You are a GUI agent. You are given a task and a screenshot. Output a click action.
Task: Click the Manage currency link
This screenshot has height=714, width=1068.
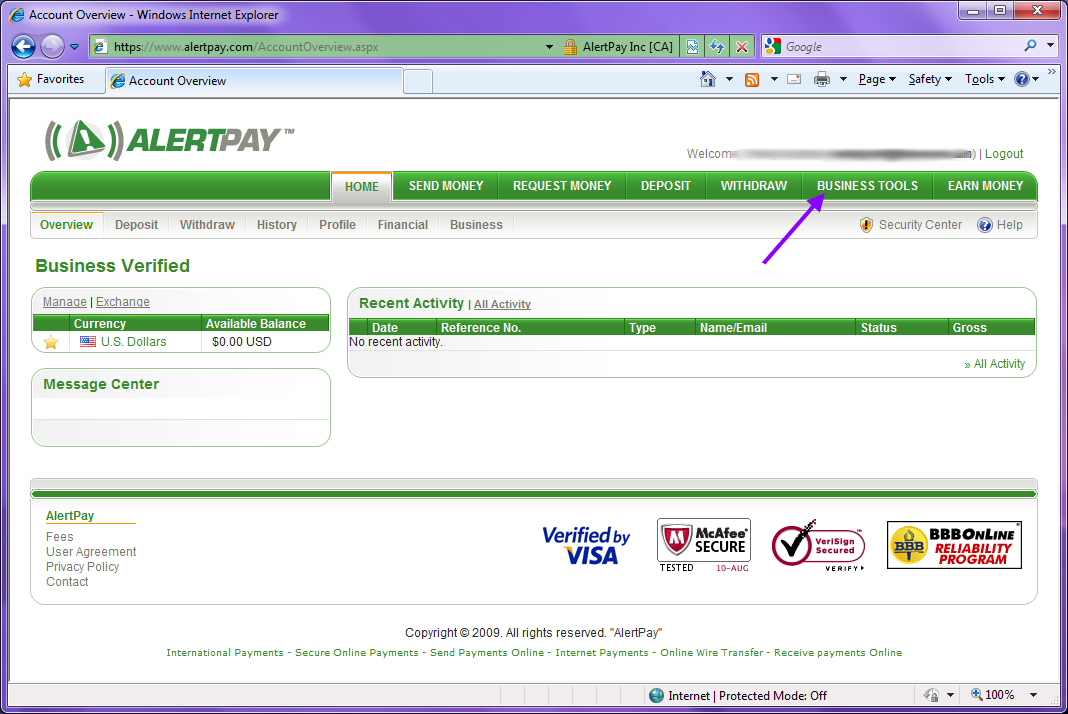(65, 302)
